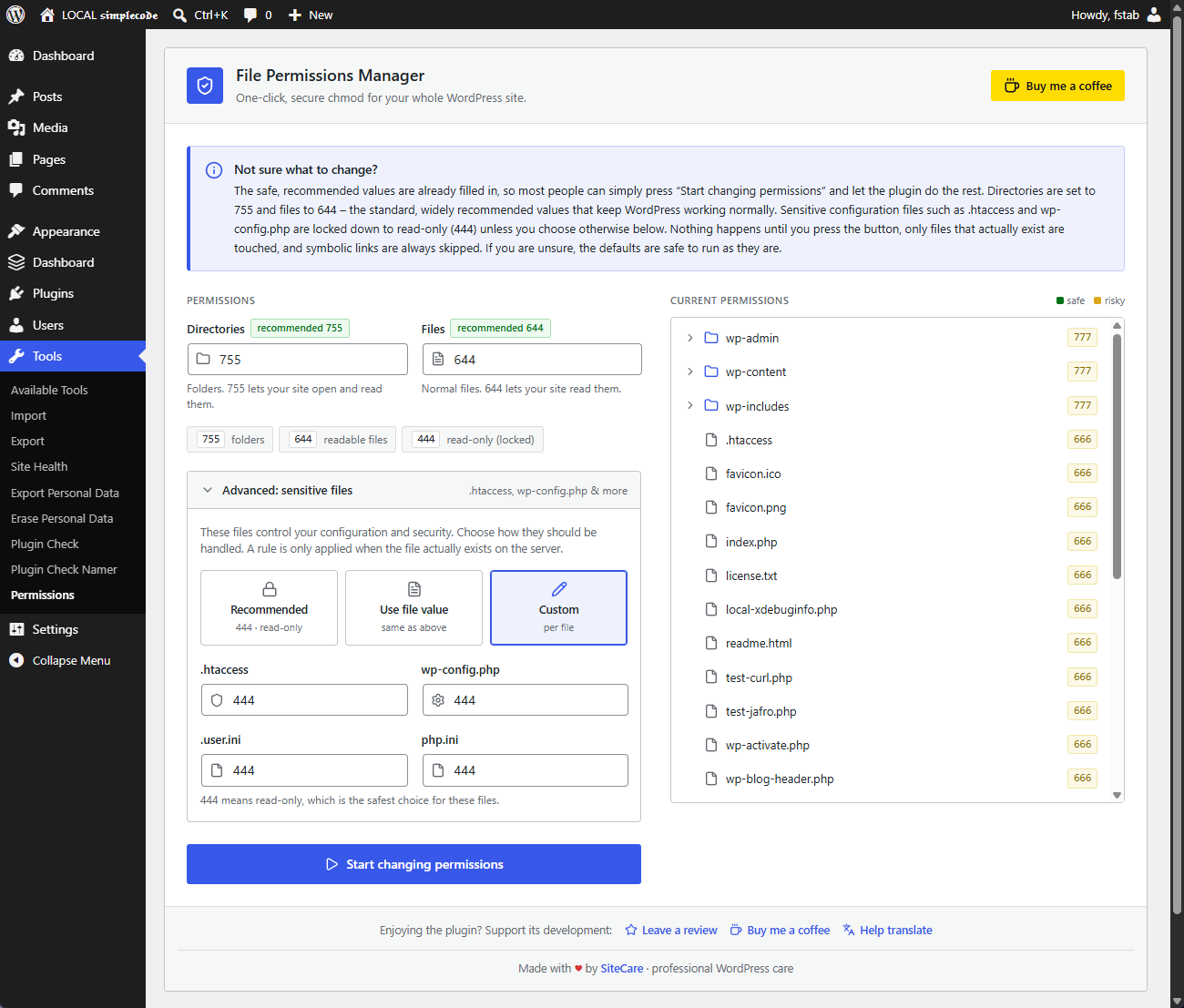Go to Appearance menu
Viewport: 1184px width, 1008px height.
tap(73, 231)
